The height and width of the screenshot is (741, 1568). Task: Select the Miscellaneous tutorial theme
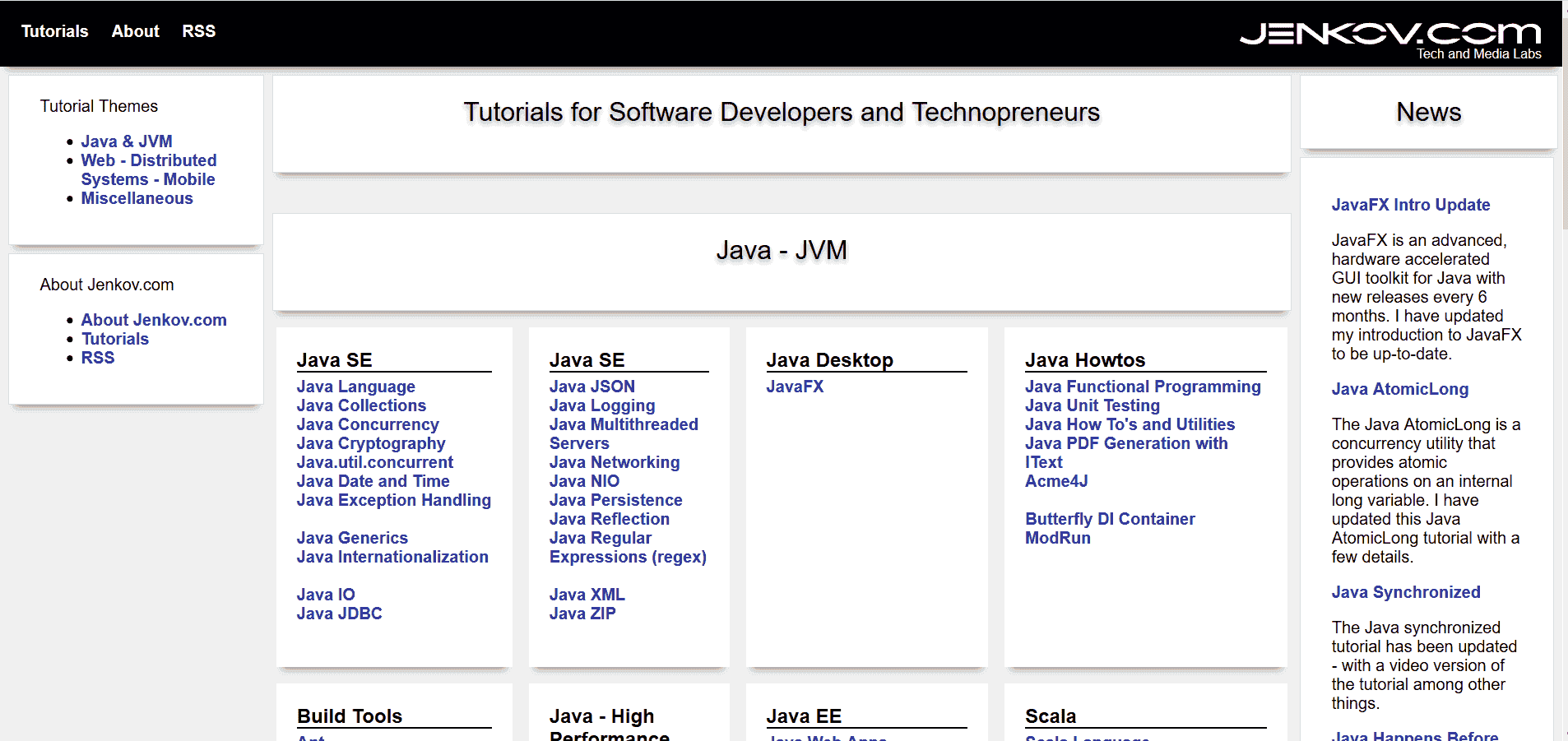click(x=137, y=198)
